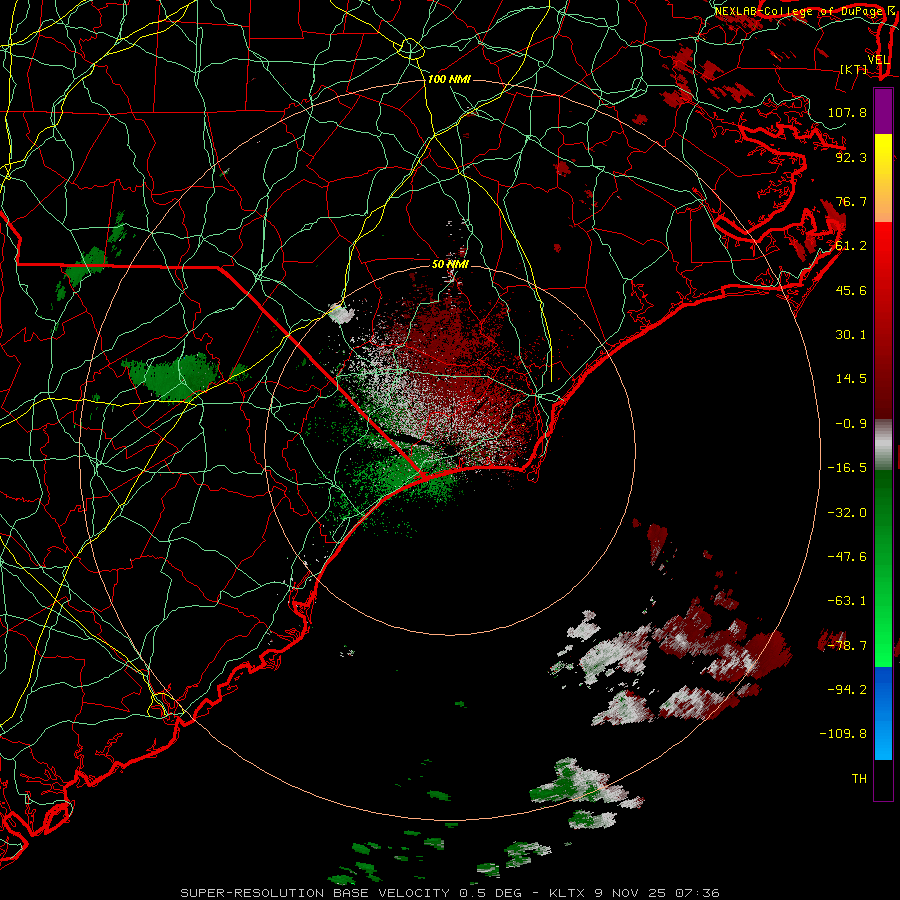
Task: Click the 14.5 legend value
Action: 851,379
